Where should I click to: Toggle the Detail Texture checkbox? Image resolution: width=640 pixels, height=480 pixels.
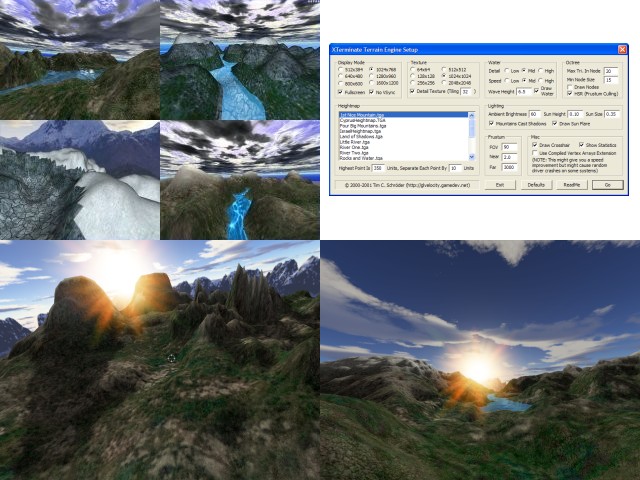[412, 91]
